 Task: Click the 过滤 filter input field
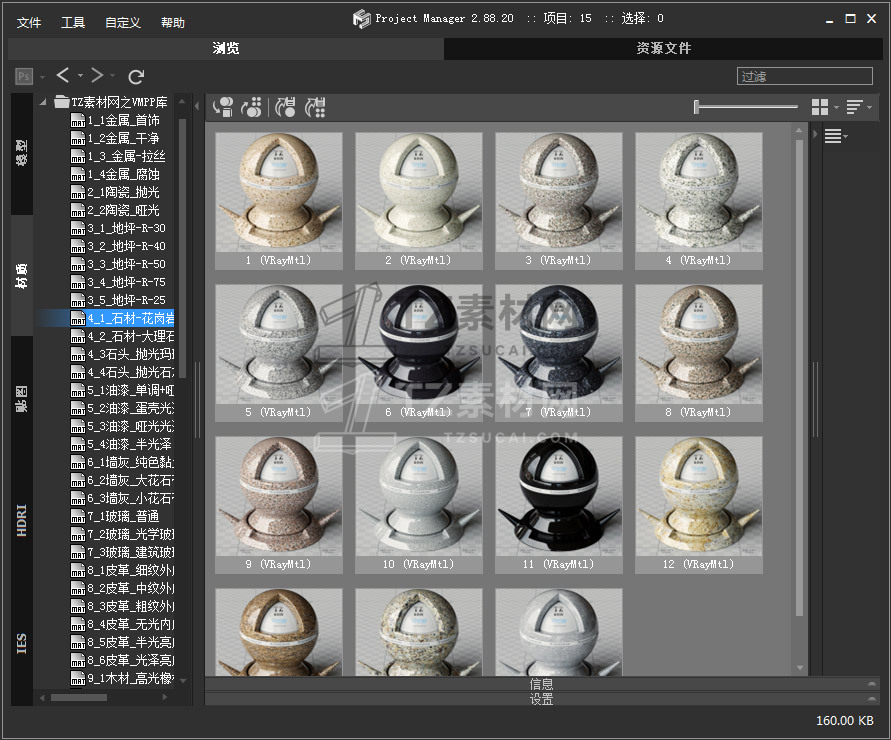tap(804, 76)
